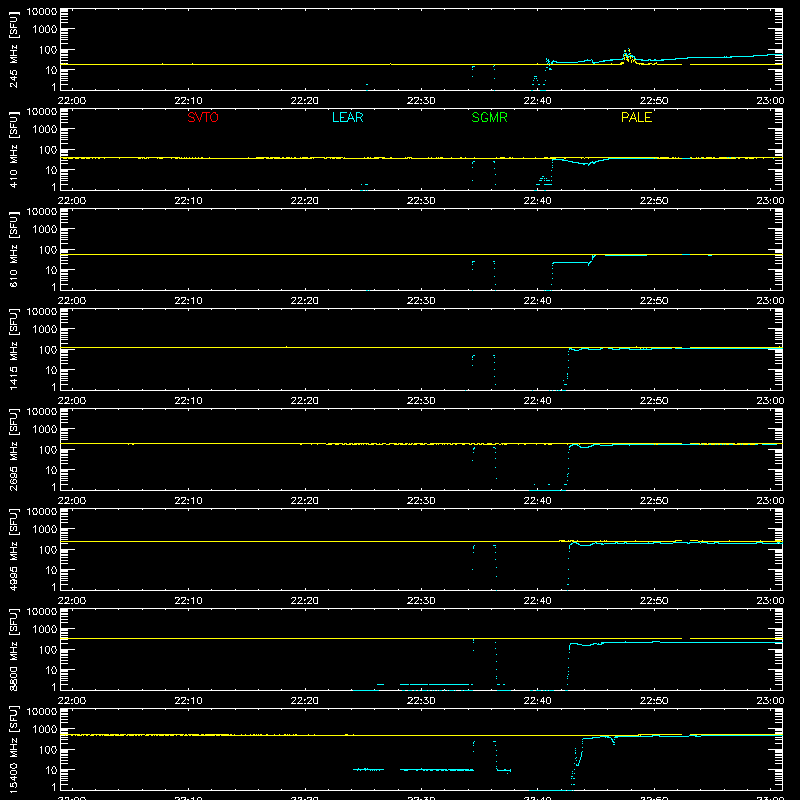Viewport: 800px width, 800px height.
Task: Click the 22:40 time label under 245 MHz plot
Action: point(537,101)
